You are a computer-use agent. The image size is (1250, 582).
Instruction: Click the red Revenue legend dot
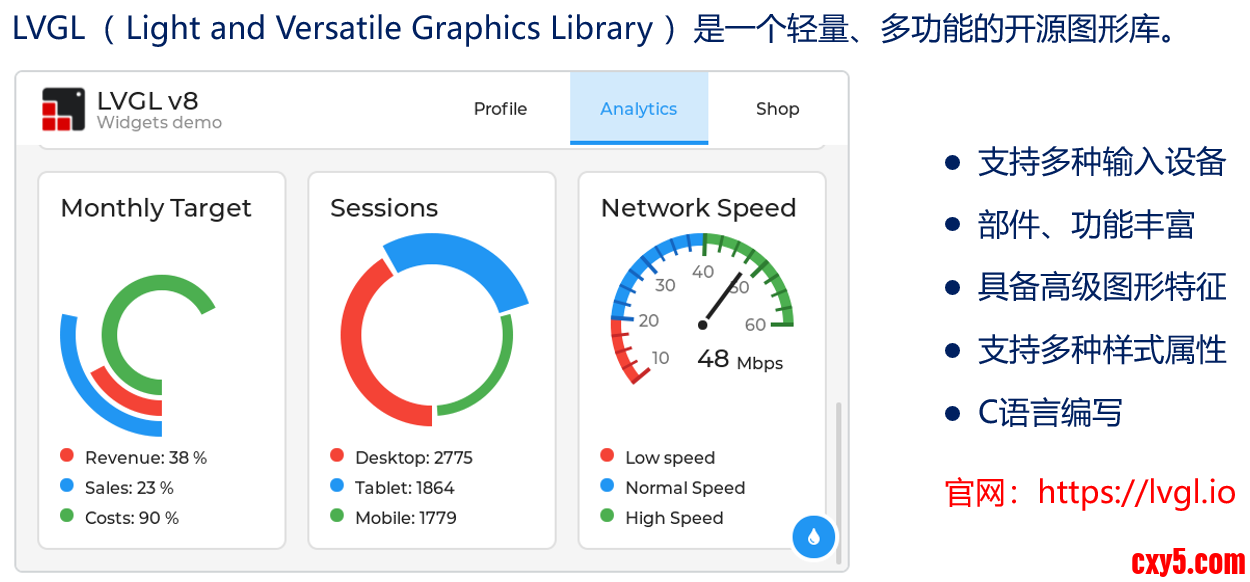tap(67, 456)
